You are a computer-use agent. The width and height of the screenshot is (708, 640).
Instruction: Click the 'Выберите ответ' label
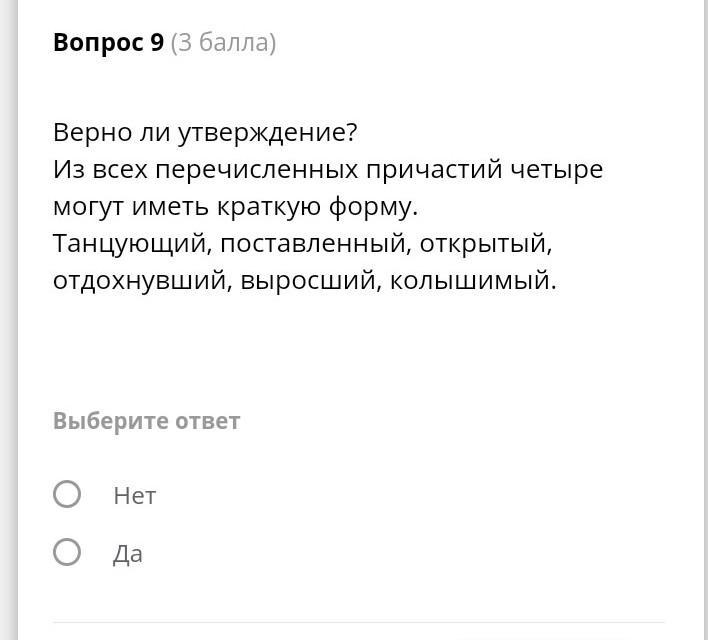tap(146, 421)
